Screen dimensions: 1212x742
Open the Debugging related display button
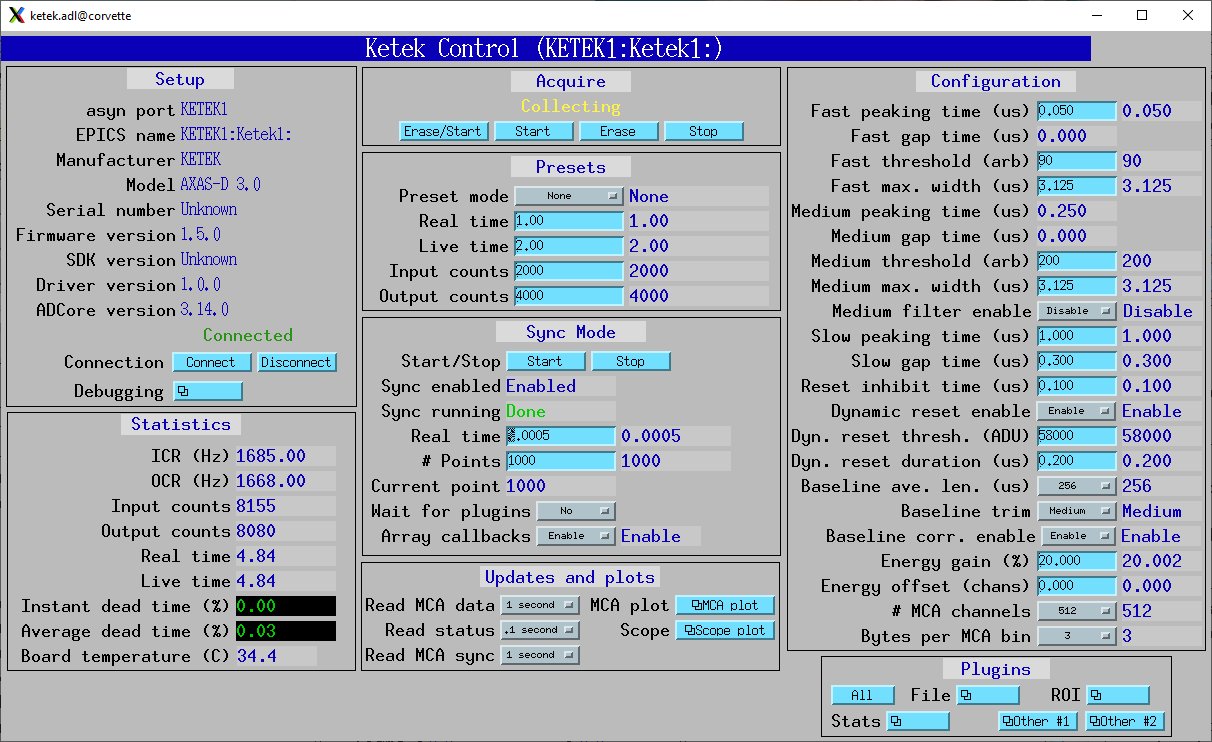coord(208,391)
